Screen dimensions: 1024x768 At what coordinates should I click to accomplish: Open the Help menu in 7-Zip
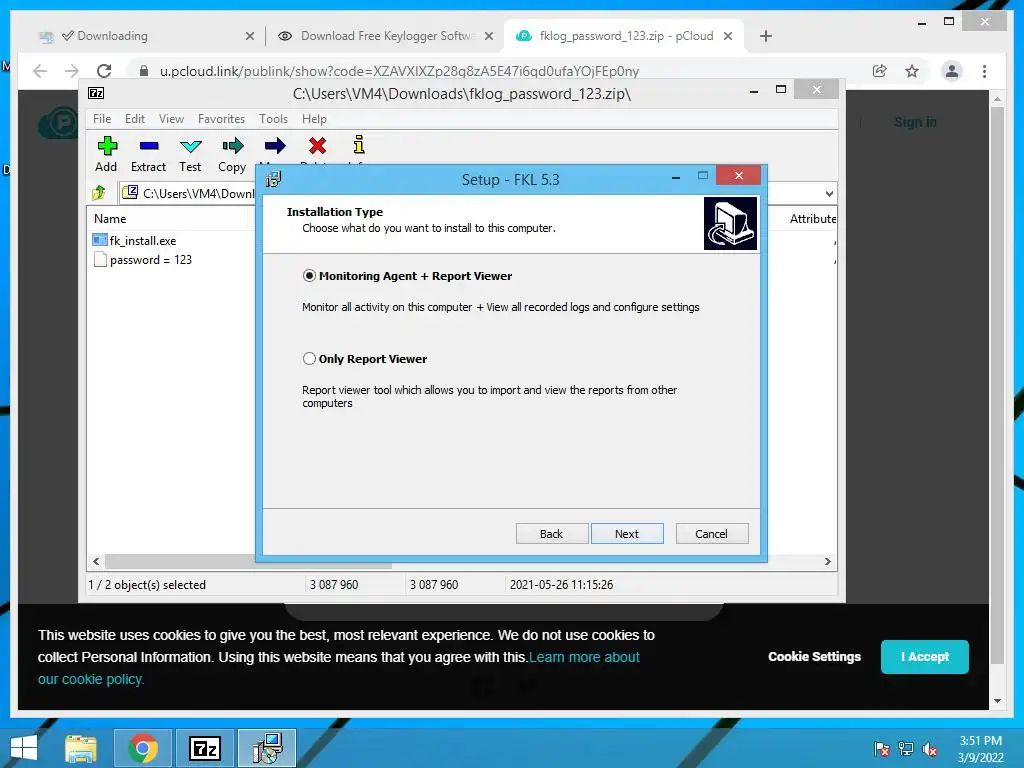click(x=314, y=119)
